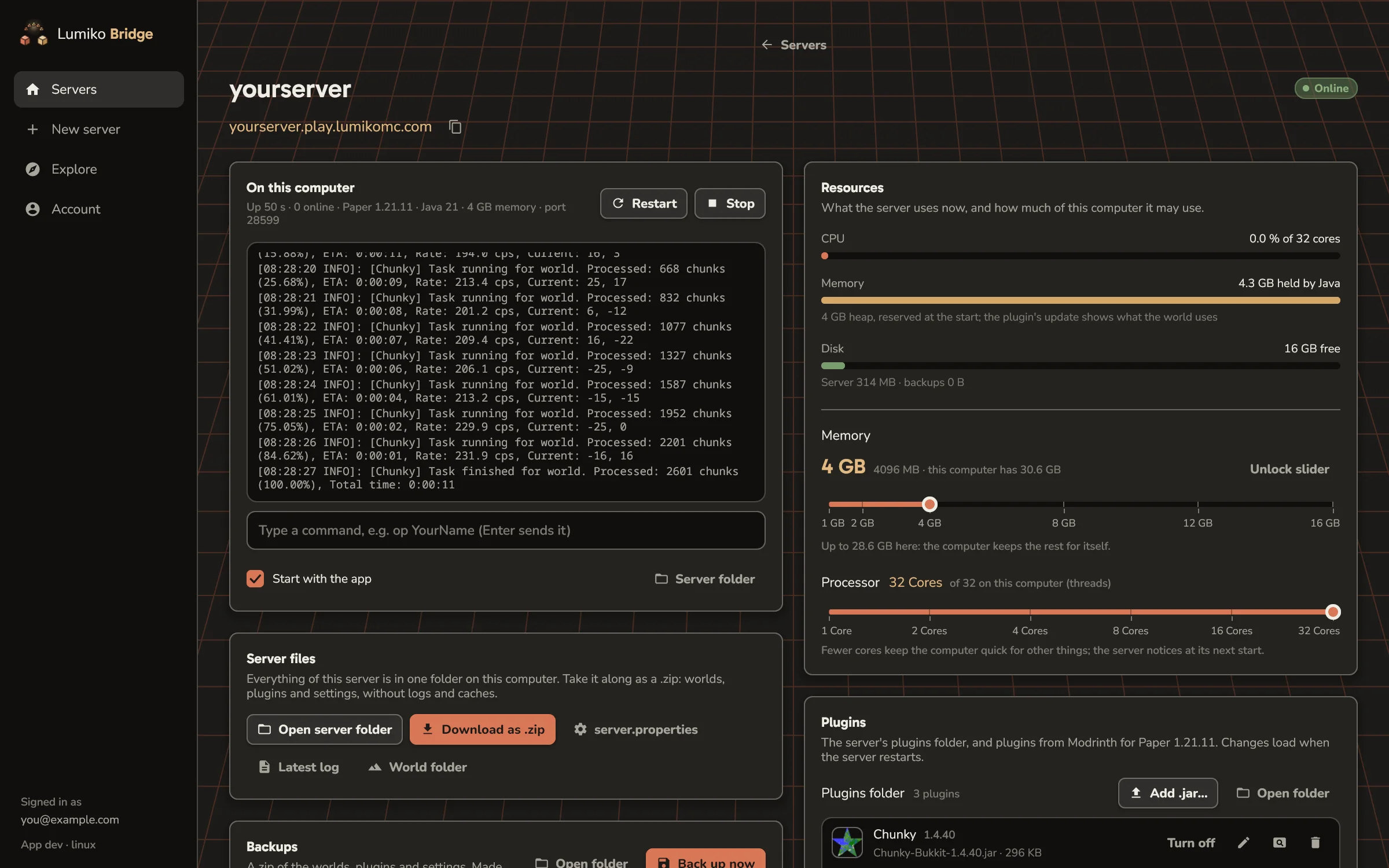Focus the server command input field

[x=506, y=530]
